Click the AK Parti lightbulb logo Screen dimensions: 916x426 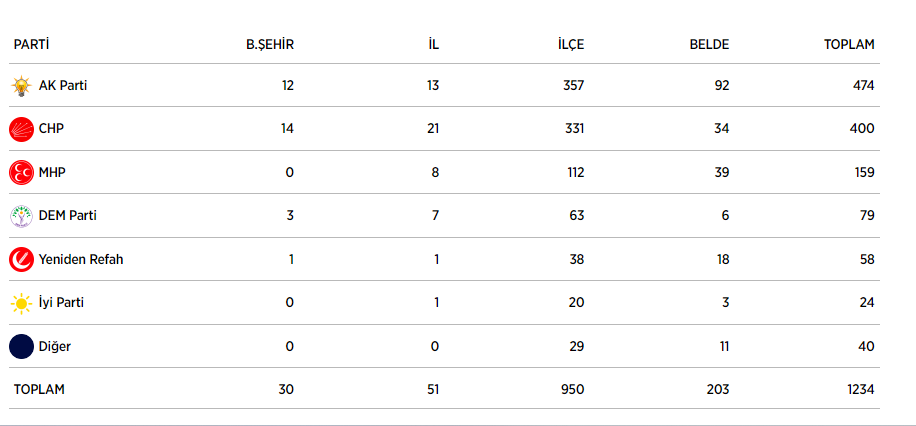21,86
